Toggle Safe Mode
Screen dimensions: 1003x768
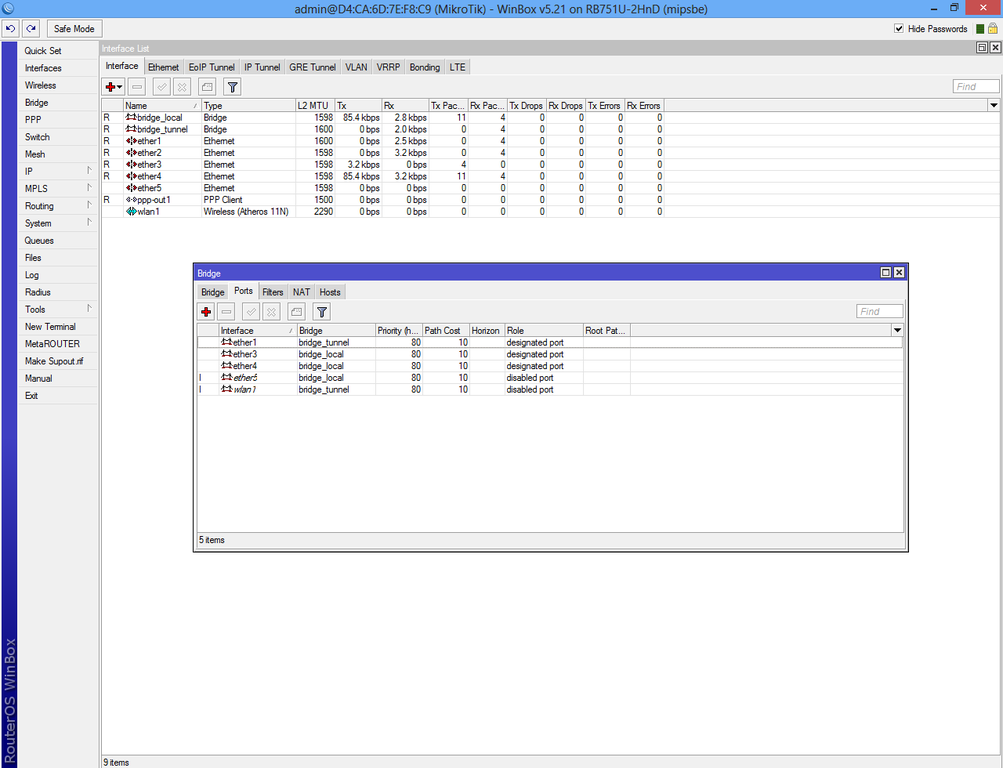pos(74,29)
